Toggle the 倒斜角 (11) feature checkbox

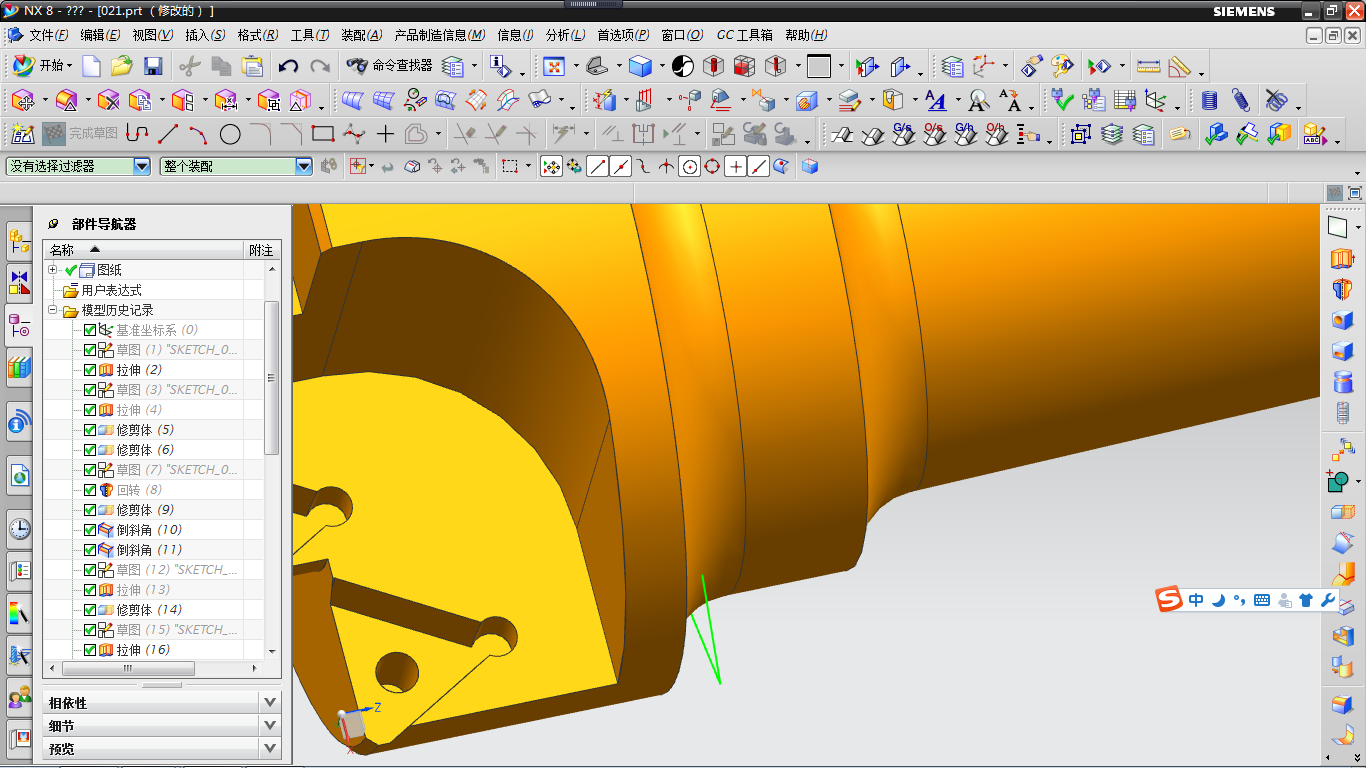(x=90, y=550)
